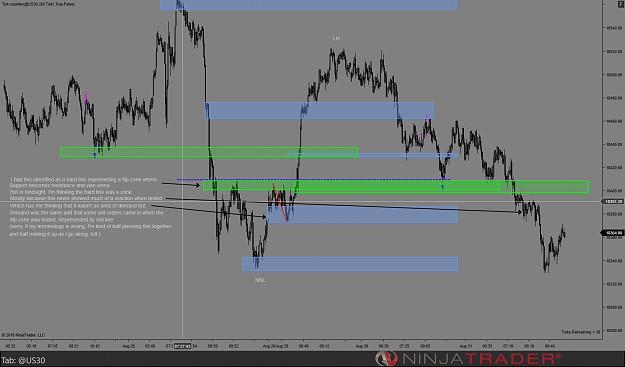This screenshot has height=367, width=625.
Task: Select the blue rectangle zone above NSL label
Action: (x=350, y=264)
